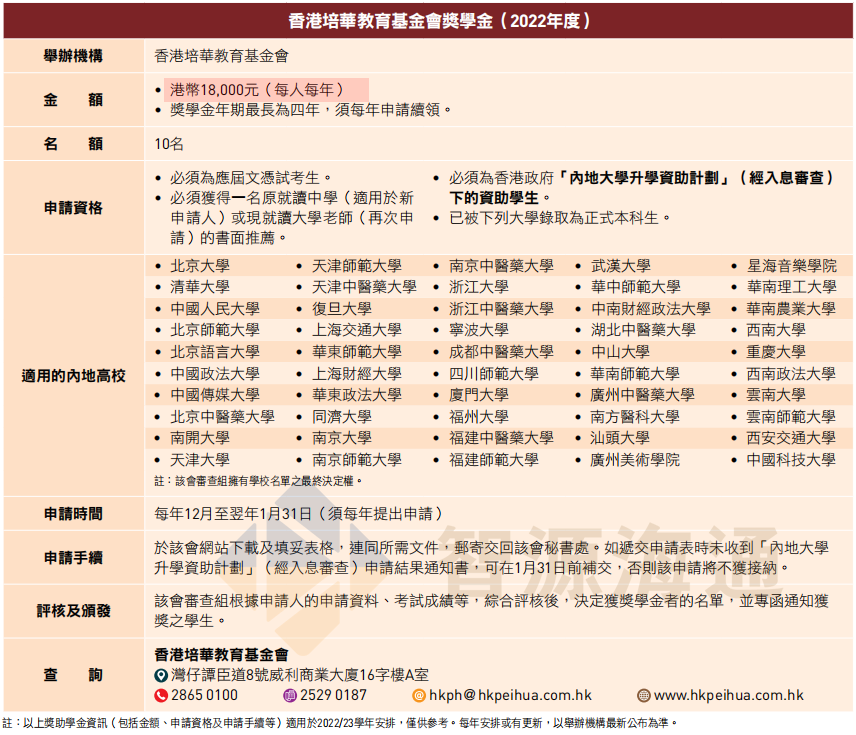
Task: Click the 適用的內地高校 row header
Action: [74, 376]
